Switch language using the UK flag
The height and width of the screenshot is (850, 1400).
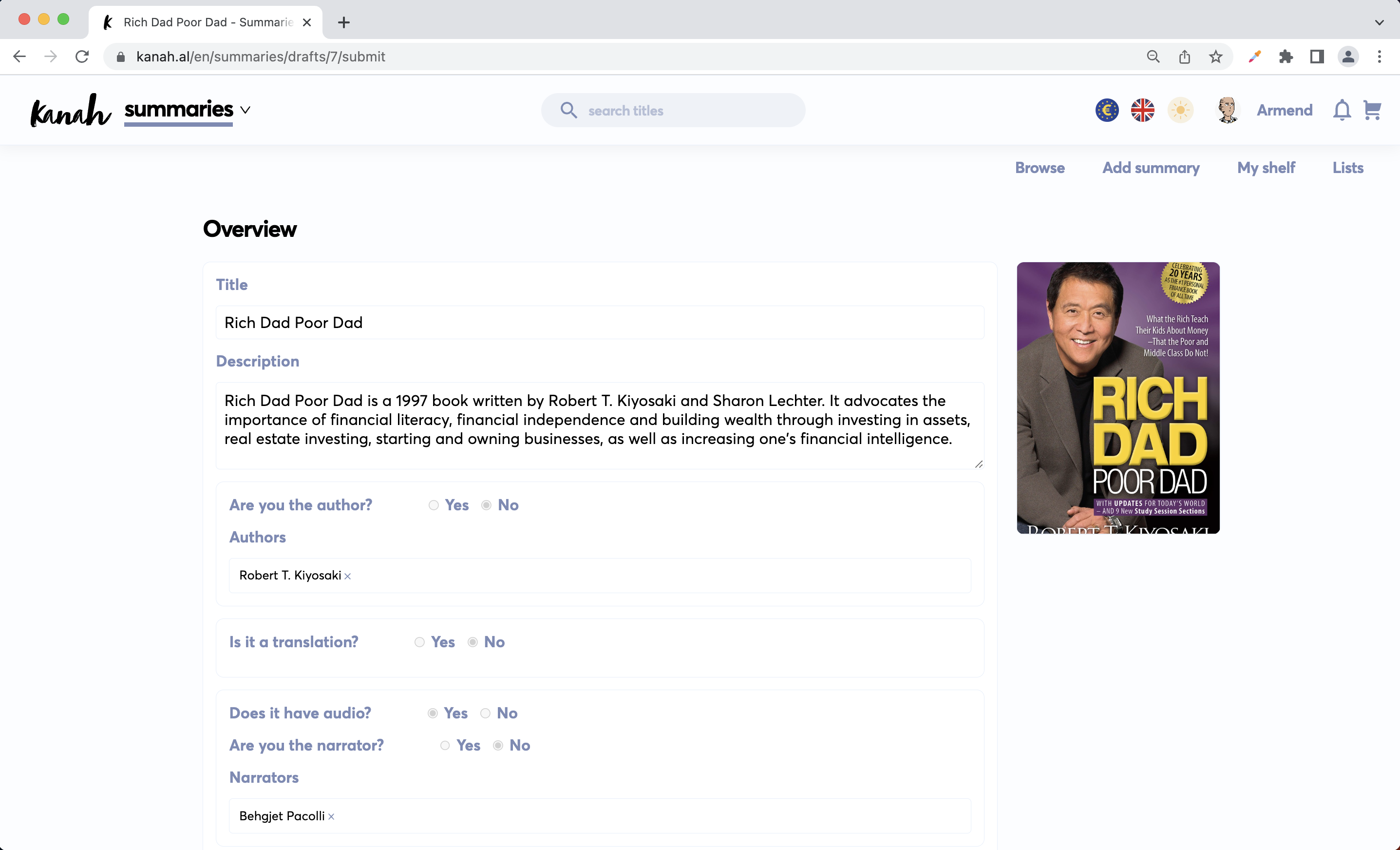1142,110
